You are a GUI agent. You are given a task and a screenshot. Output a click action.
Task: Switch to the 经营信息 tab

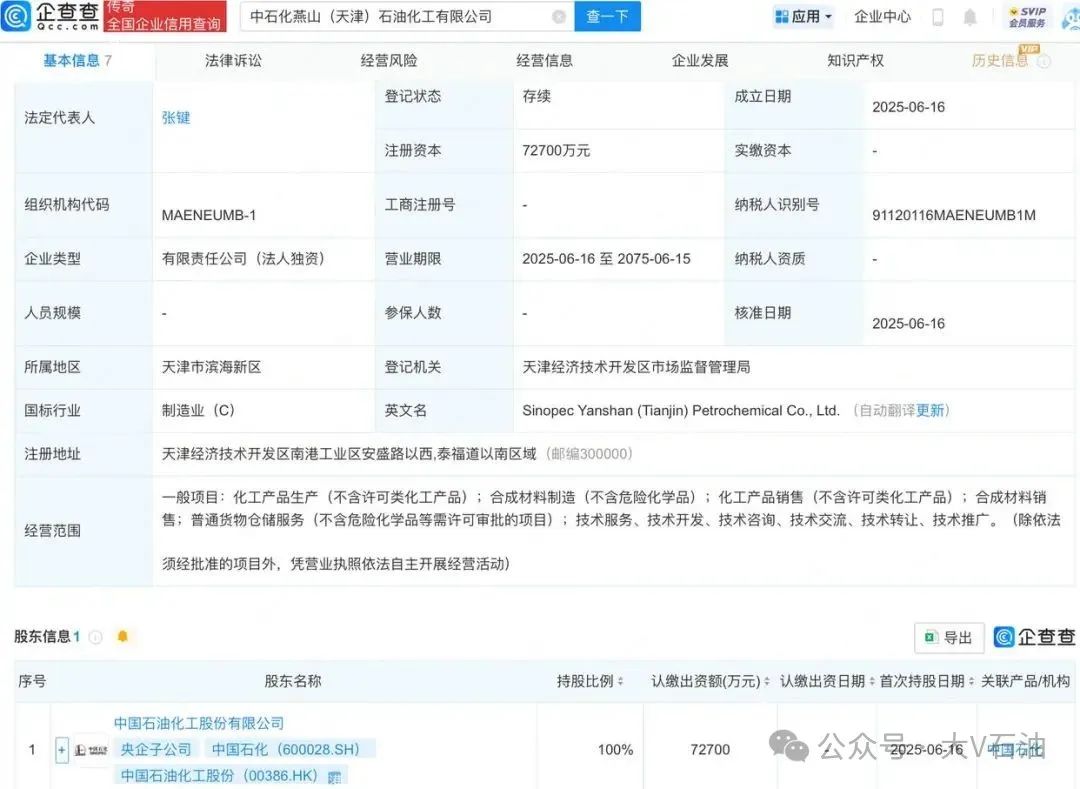545,61
